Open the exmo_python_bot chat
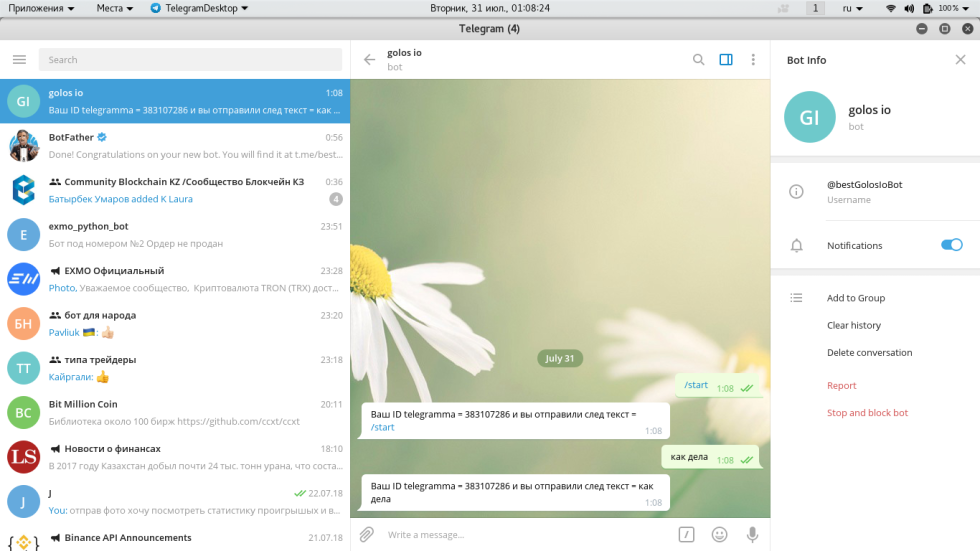This screenshot has height=551, width=980. (175, 235)
